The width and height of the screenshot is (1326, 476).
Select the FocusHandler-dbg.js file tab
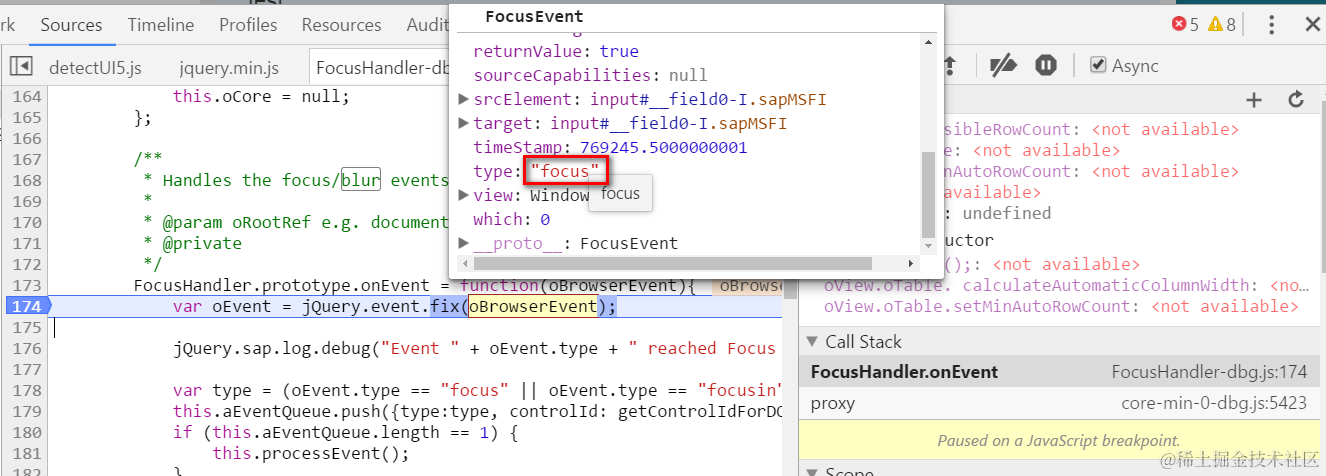point(380,67)
